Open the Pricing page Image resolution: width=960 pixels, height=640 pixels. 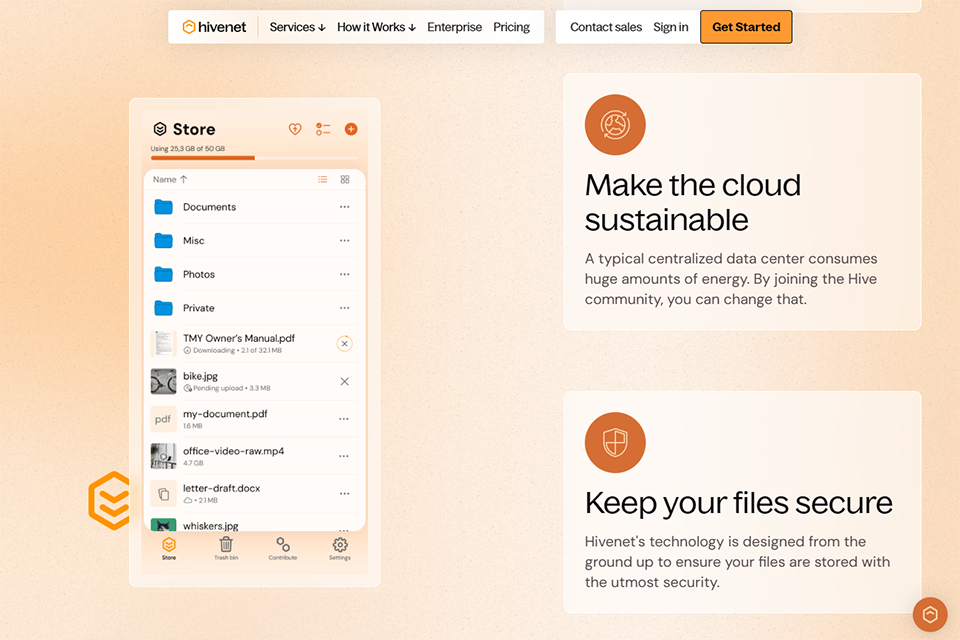point(511,27)
